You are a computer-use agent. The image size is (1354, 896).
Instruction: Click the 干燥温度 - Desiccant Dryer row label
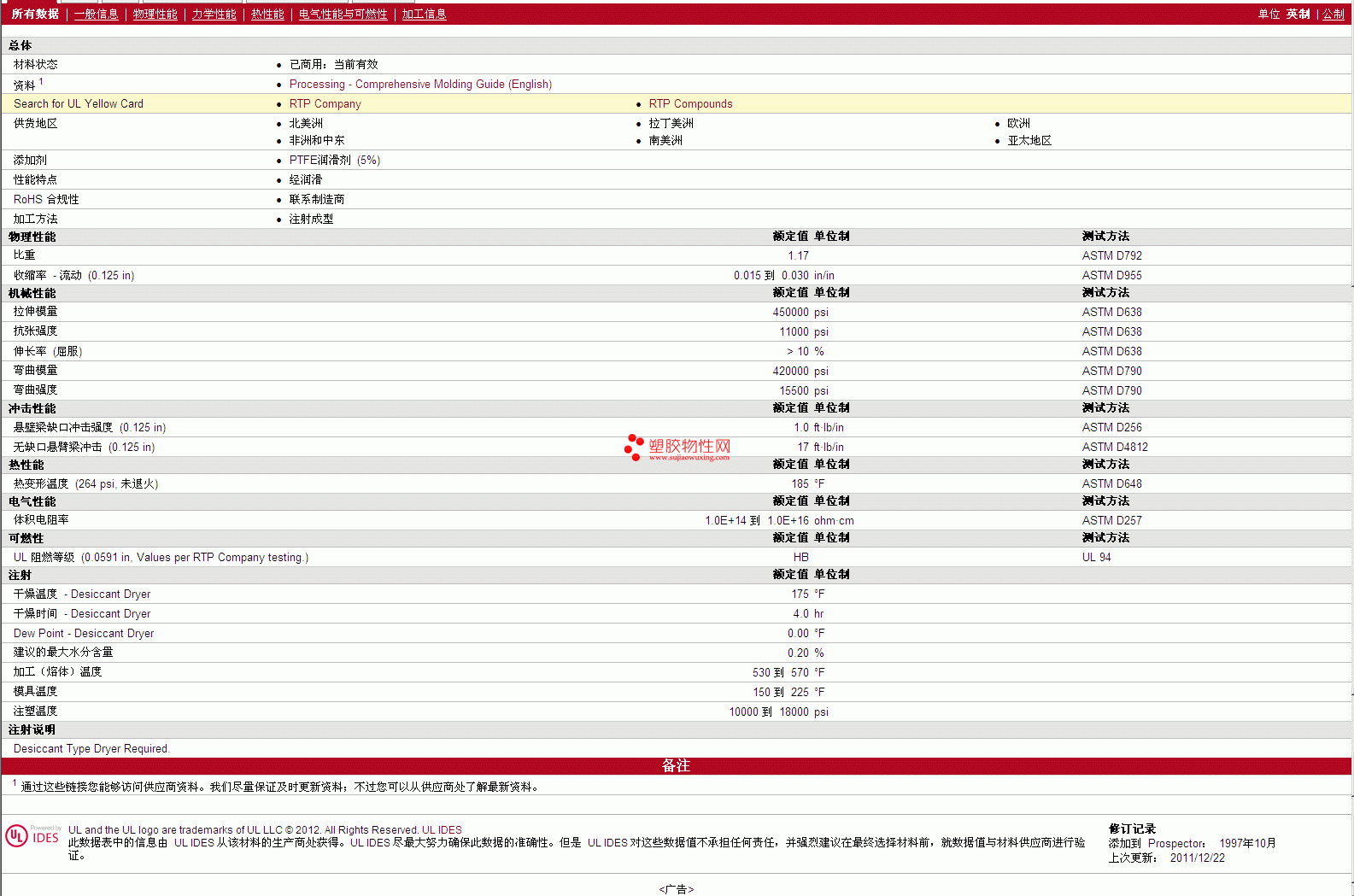click(82, 594)
